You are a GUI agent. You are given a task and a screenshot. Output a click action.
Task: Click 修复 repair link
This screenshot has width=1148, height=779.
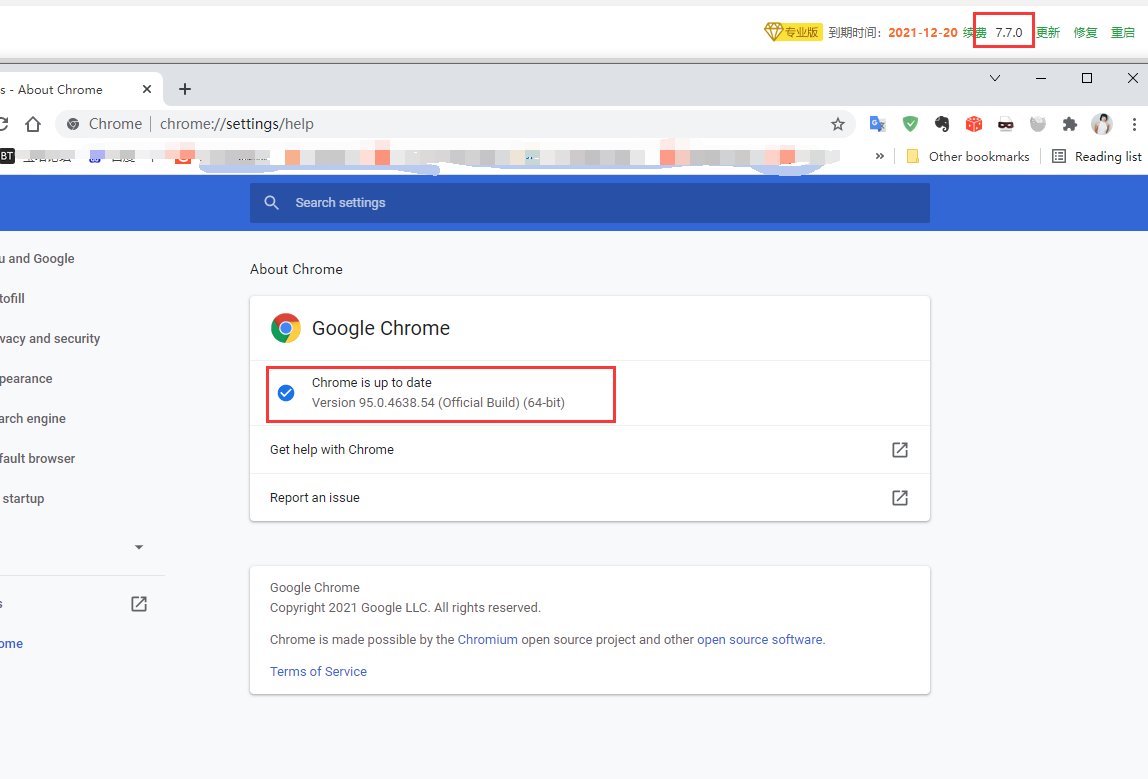(x=1086, y=33)
